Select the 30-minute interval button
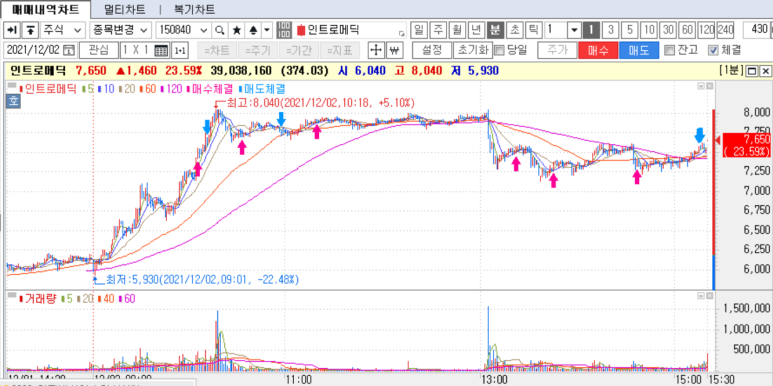 pyautogui.click(x=668, y=30)
